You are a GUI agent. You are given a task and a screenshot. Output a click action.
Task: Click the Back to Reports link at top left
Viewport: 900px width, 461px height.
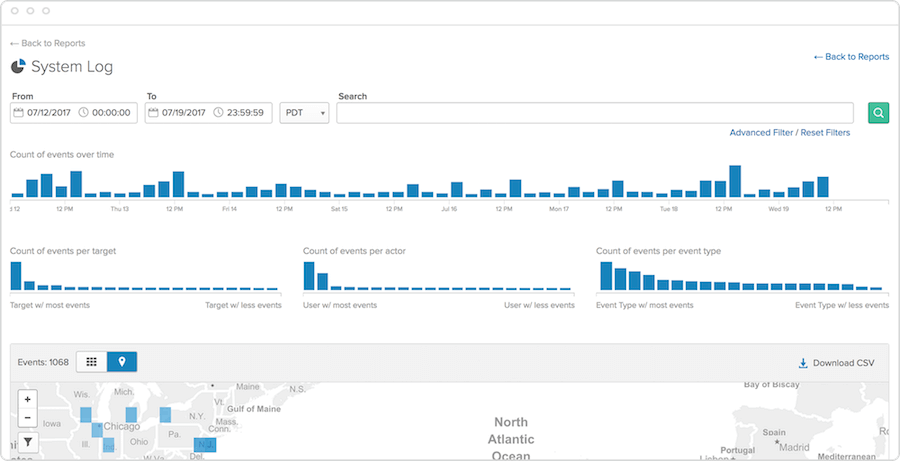(47, 43)
